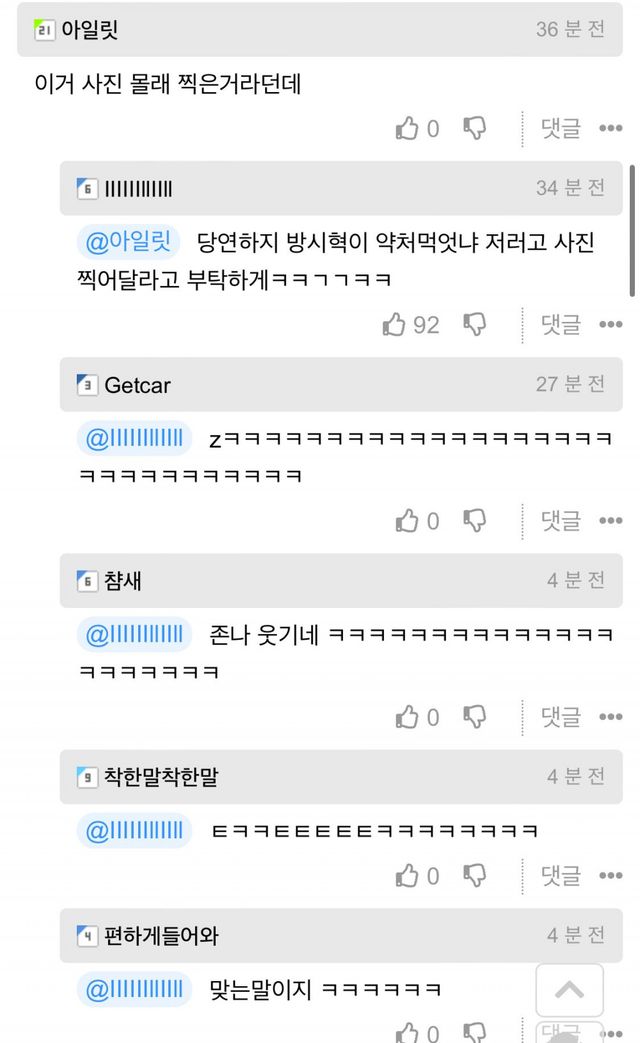Open three-dot menu on 참새's reply

click(610, 716)
